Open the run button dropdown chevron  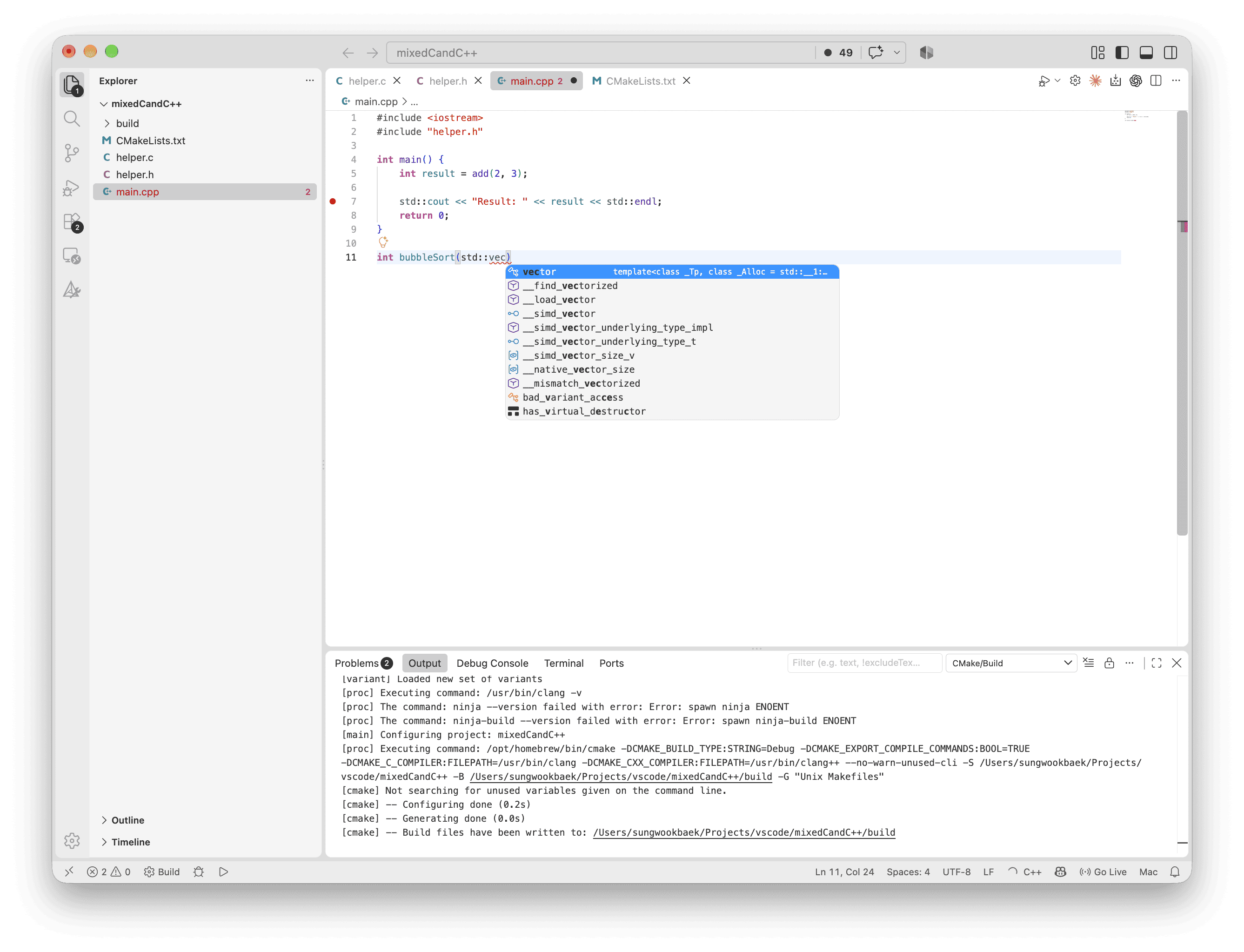pyautogui.click(x=1057, y=80)
